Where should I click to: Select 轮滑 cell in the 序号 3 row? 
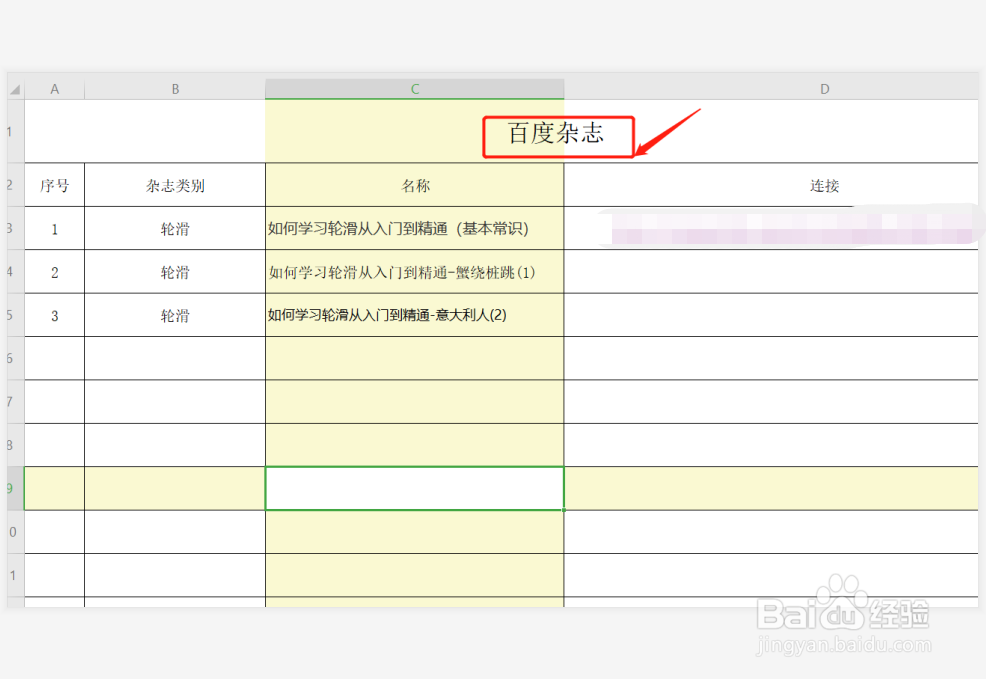(x=175, y=316)
